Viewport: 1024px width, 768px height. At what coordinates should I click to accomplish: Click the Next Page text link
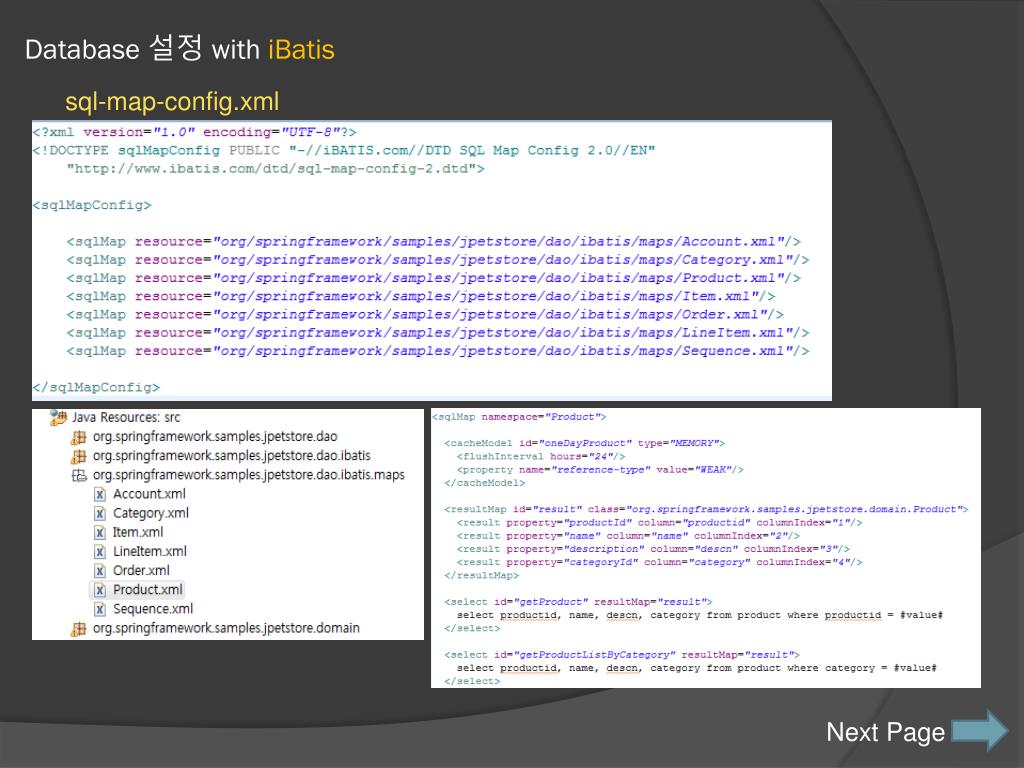(x=886, y=732)
